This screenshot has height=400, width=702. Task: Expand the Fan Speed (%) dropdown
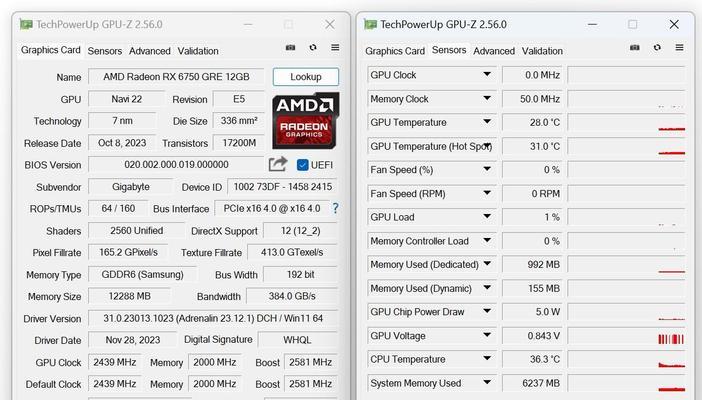pos(487,169)
